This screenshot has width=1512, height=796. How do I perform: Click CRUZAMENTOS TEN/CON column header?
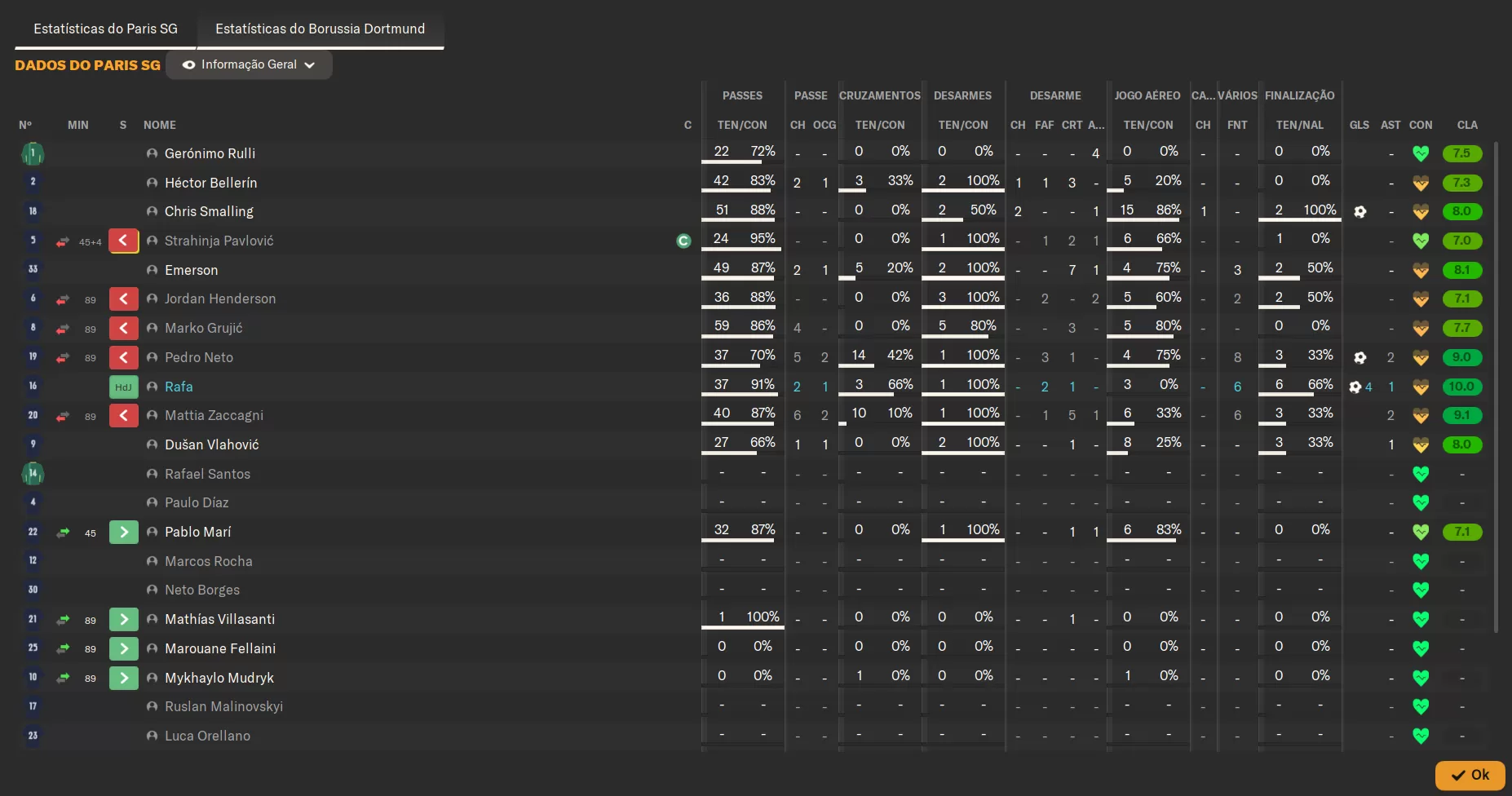pyautogui.click(x=880, y=125)
